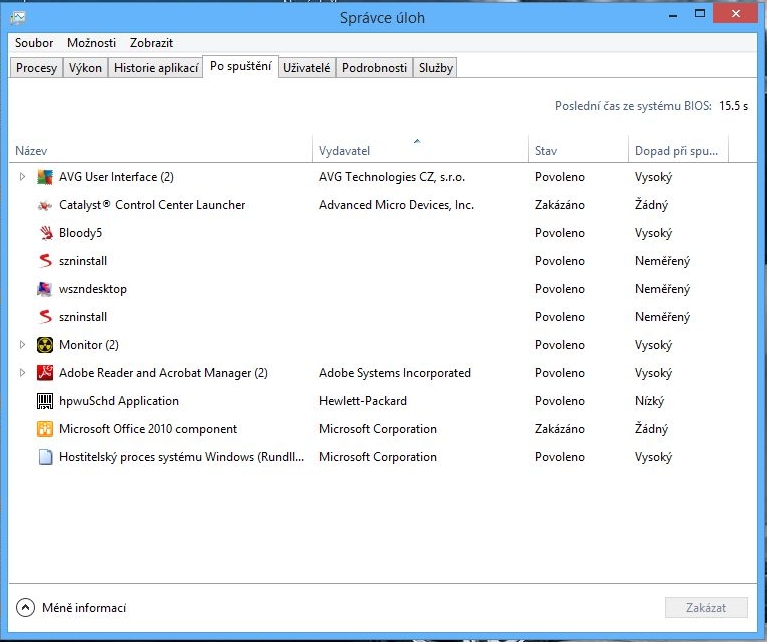Select the AVG User Interface (2) row name
Screen dimensions: 767x642
pyautogui.click(x=116, y=177)
